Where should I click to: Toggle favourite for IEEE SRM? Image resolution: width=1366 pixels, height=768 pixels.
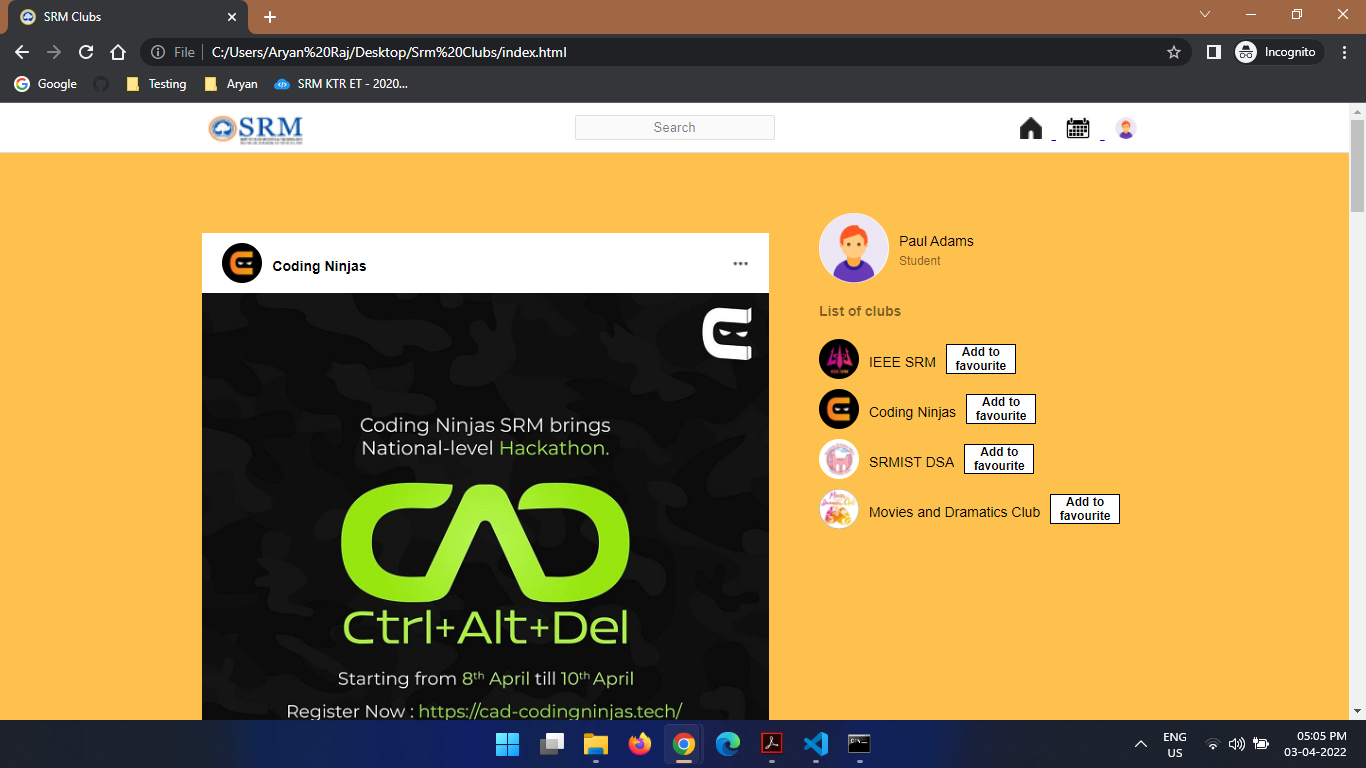[x=980, y=358]
